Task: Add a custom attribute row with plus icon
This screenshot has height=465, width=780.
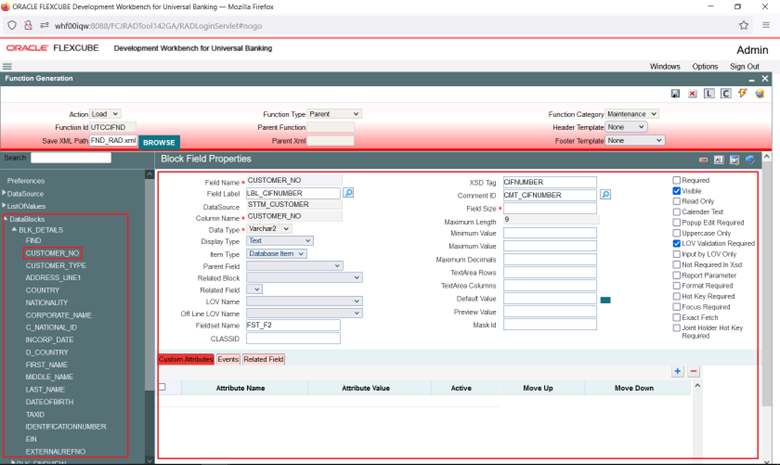Action: pos(678,372)
